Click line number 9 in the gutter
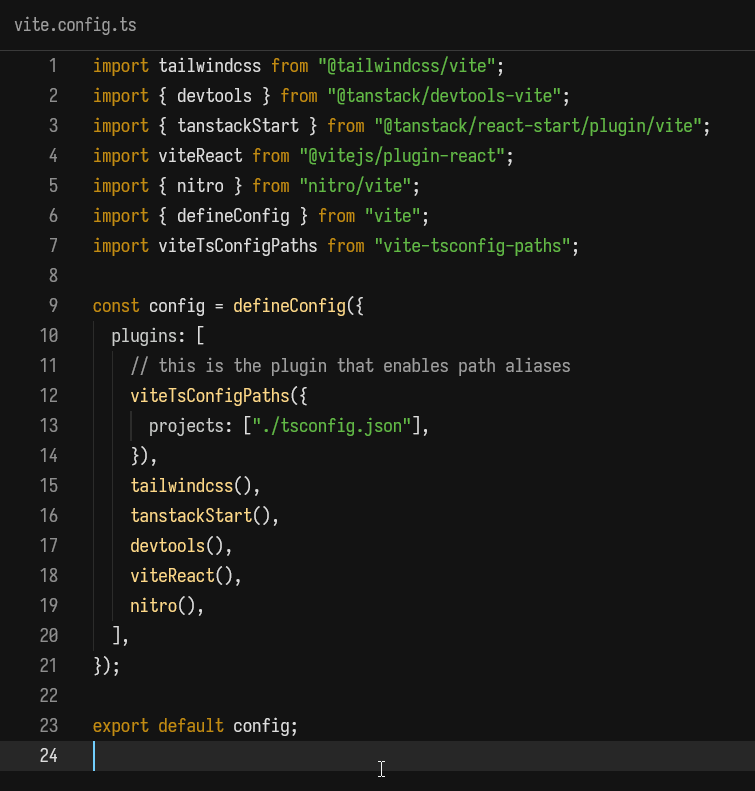The image size is (755, 791). (53, 306)
